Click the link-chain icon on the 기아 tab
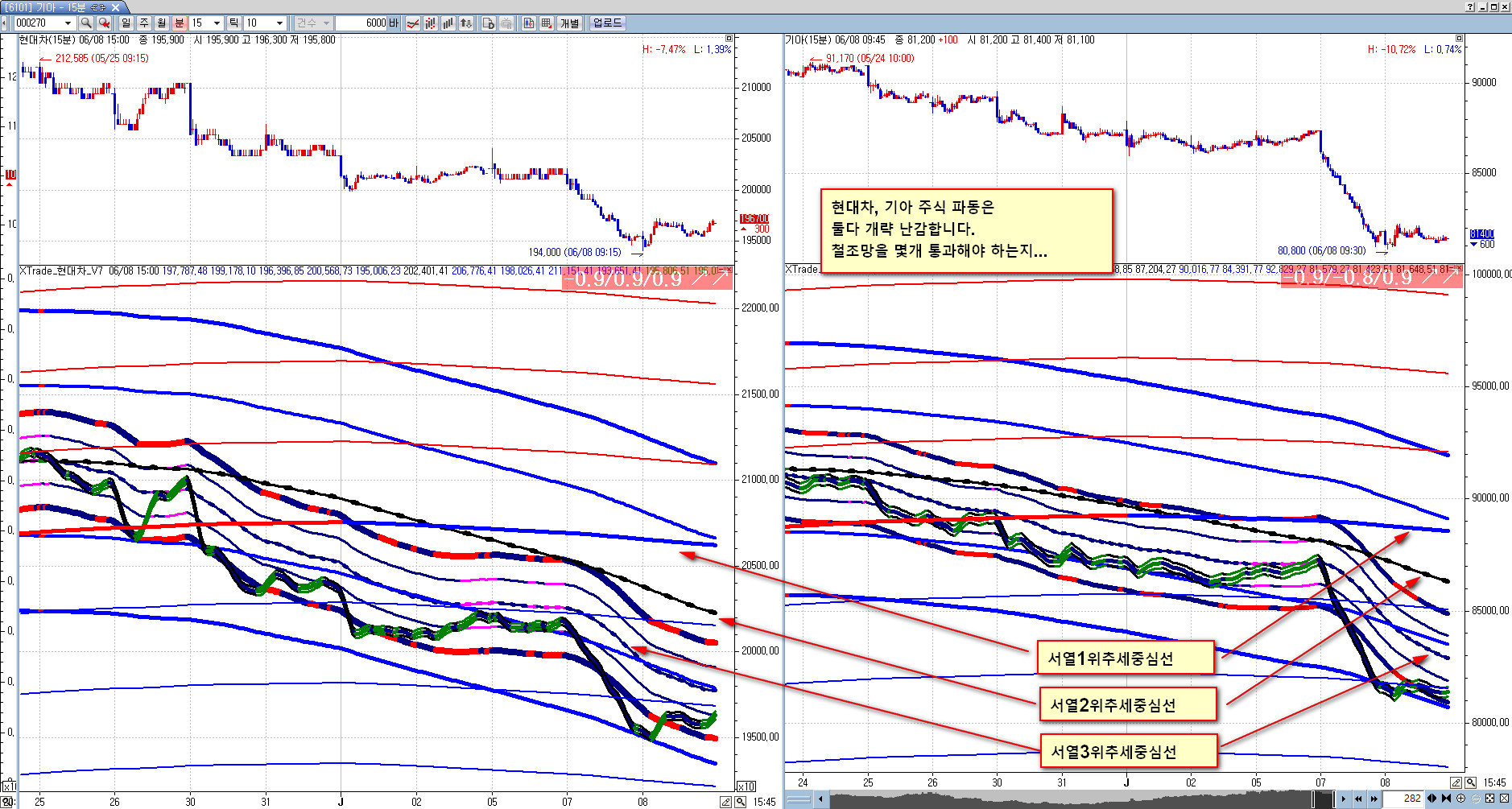The height and width of the screenshot is (809, 1512). (98, 7)
